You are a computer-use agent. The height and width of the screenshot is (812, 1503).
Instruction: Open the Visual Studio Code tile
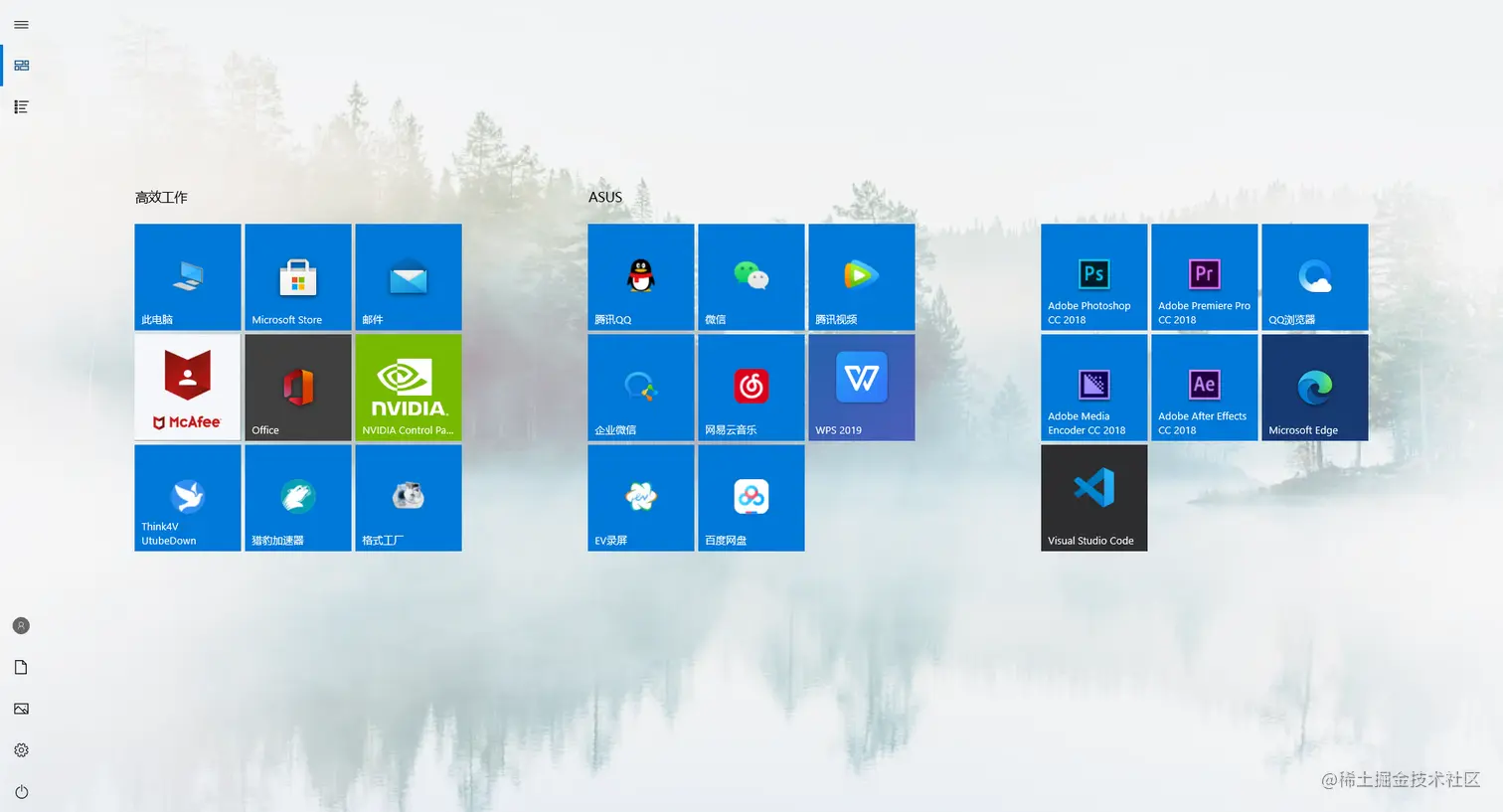point(1094,498)
